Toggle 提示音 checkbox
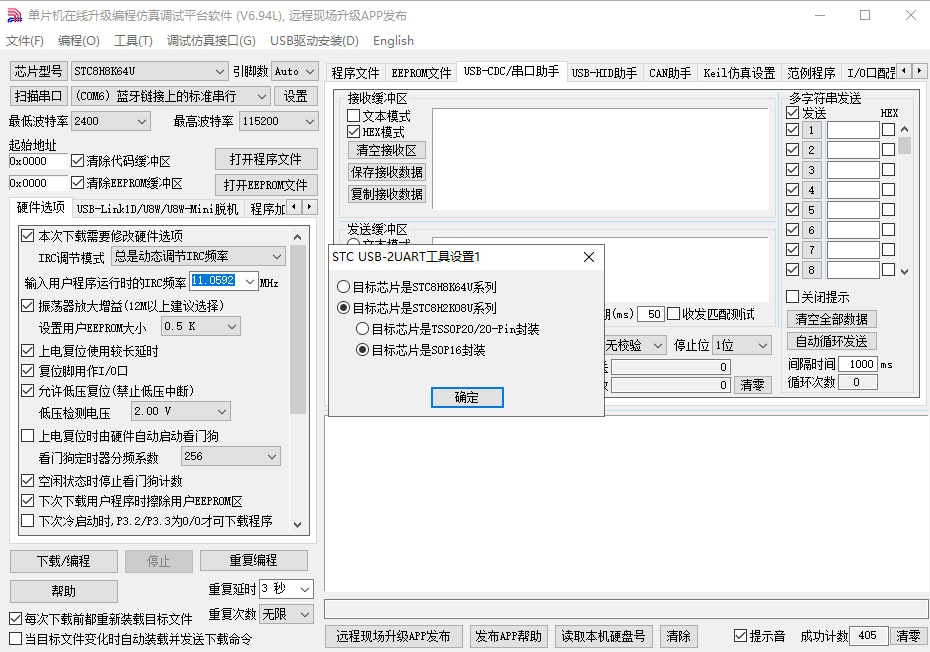Image resolution: width=930 pixels, height=652 pixels. [740, 636]
